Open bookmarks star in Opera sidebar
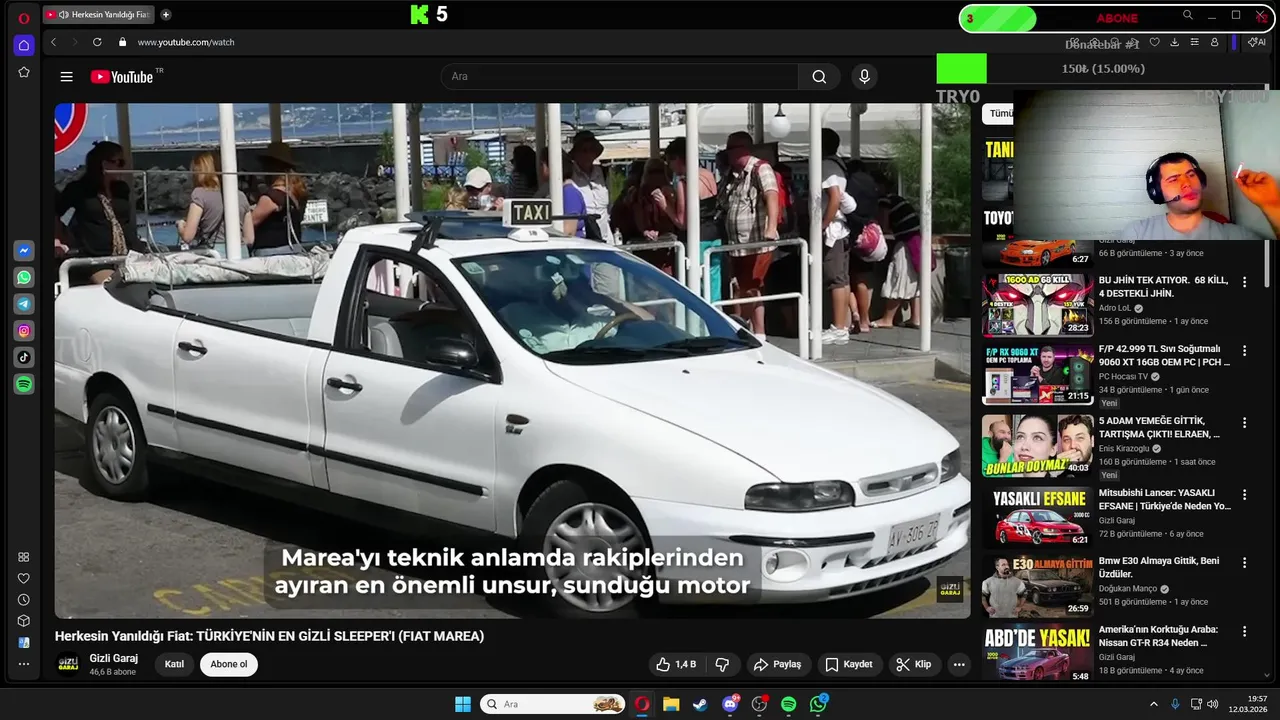 pos(24,72)
